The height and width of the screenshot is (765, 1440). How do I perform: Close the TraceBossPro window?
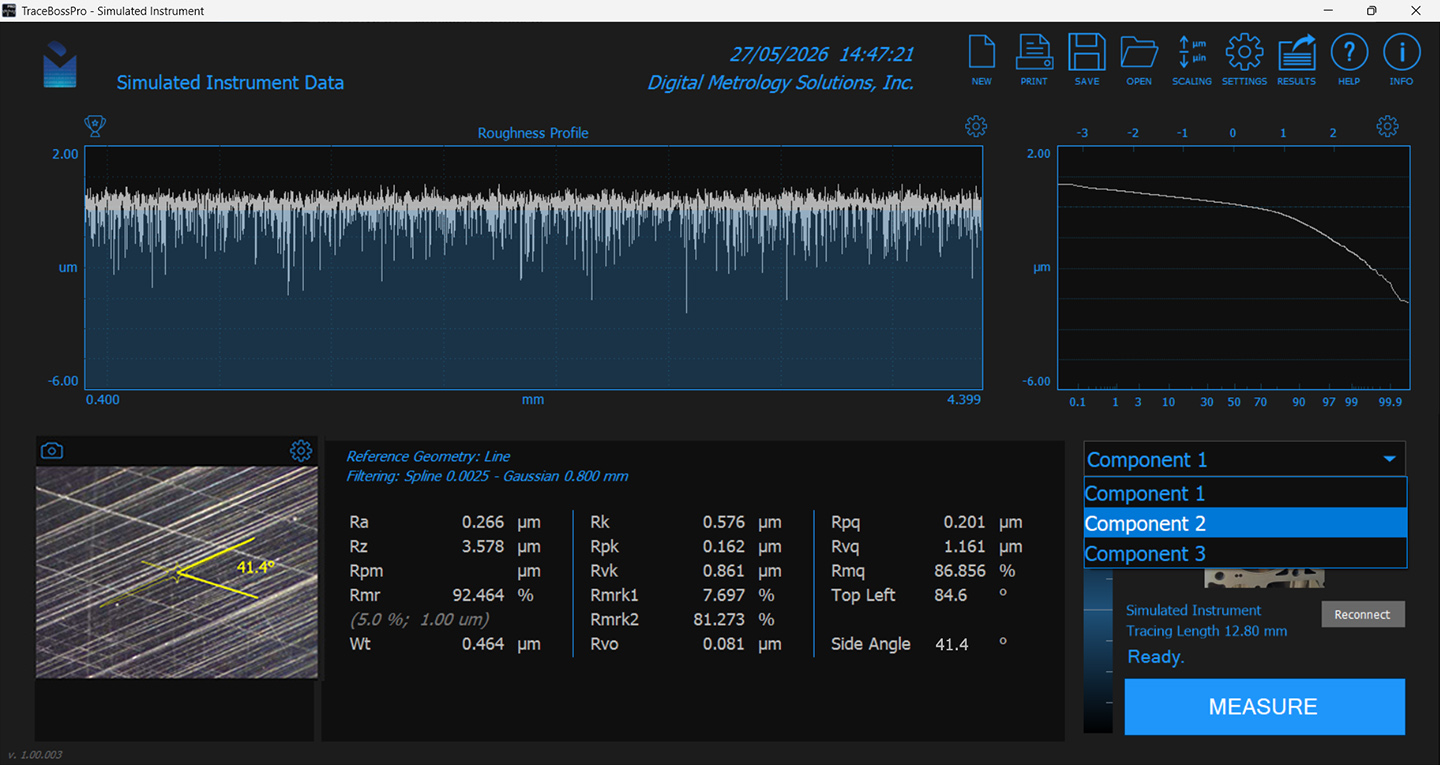pyautogui.click(x=1417, y=11)
